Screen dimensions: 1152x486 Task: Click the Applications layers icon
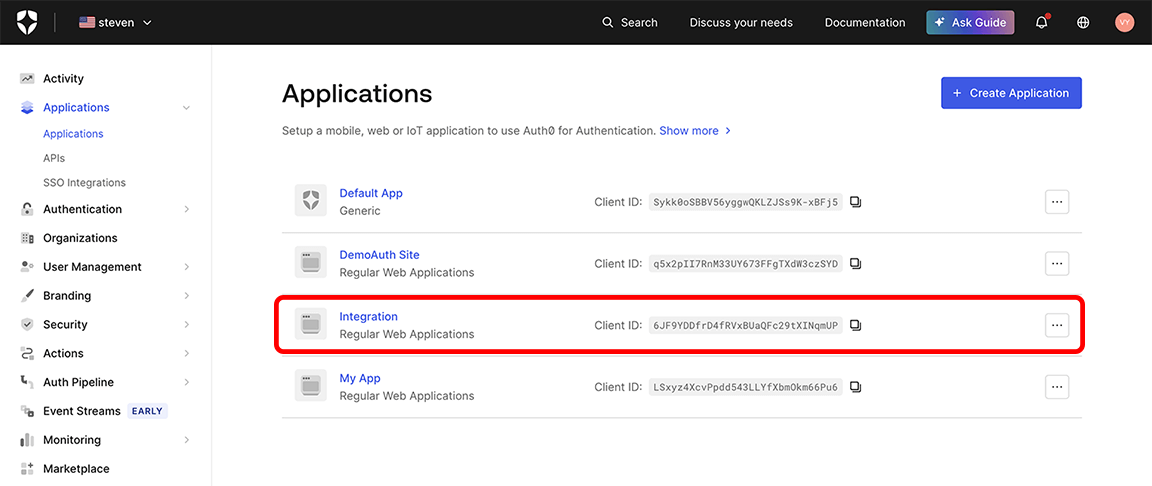(27, 107)
